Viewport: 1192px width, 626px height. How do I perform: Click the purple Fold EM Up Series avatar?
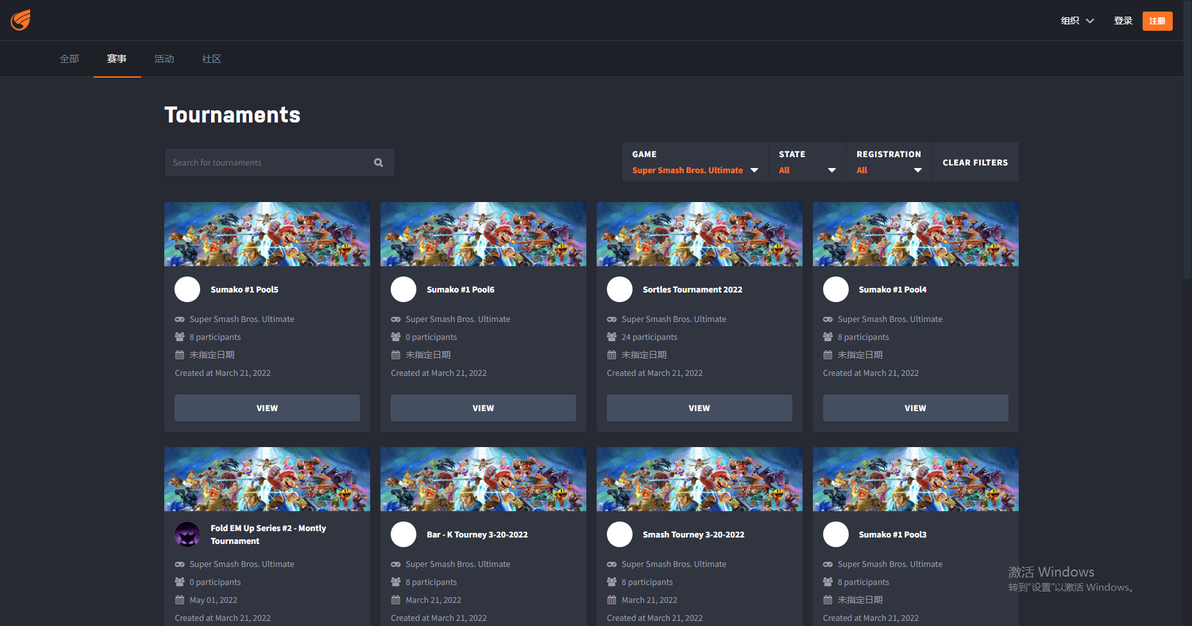(187, 534)
